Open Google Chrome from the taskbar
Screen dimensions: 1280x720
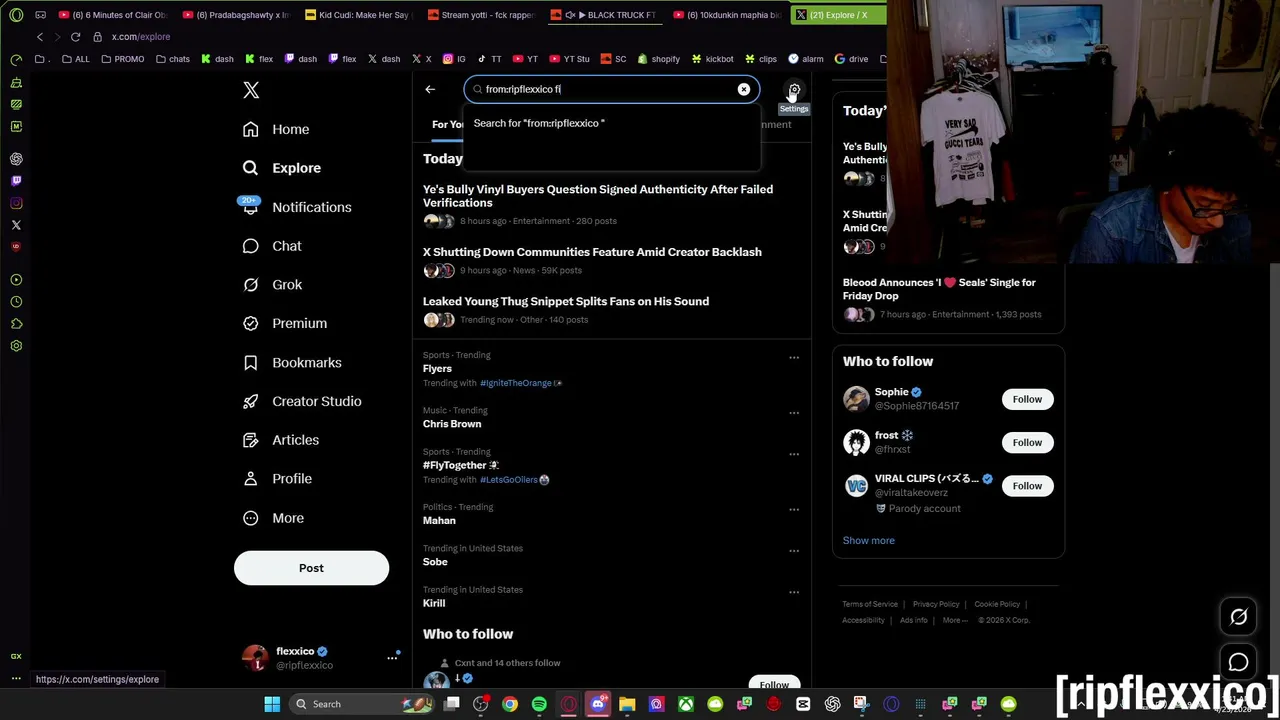[510, 704]
